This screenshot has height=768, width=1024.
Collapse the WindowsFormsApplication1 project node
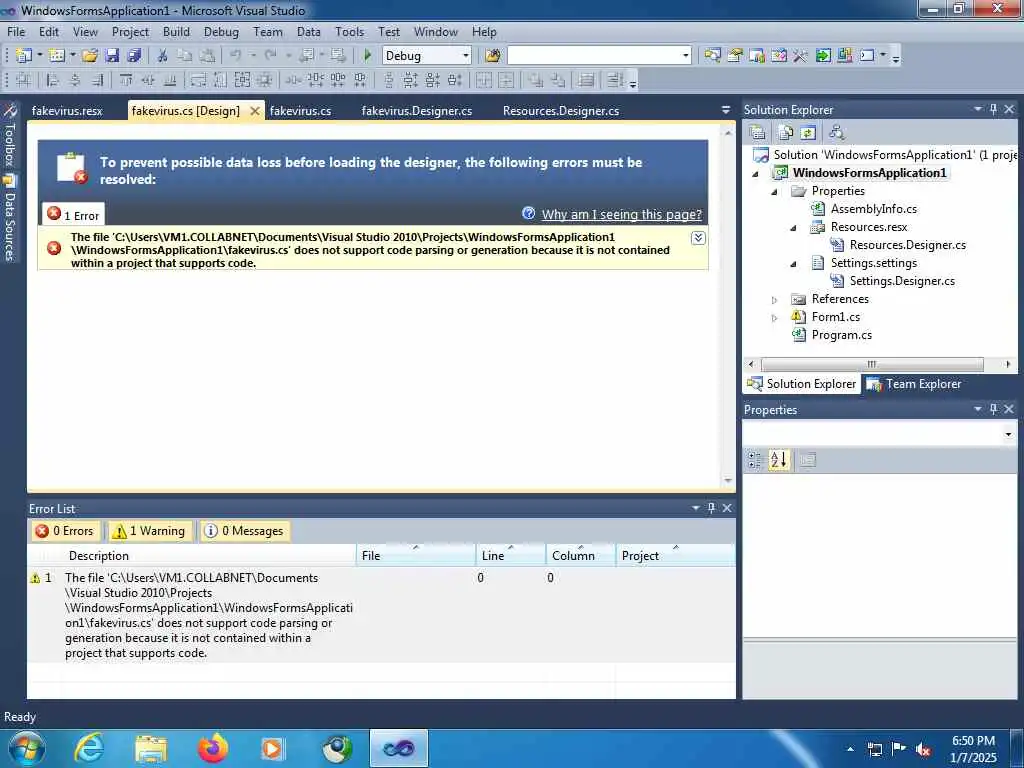pyautogui.click(x=756, y=174)
